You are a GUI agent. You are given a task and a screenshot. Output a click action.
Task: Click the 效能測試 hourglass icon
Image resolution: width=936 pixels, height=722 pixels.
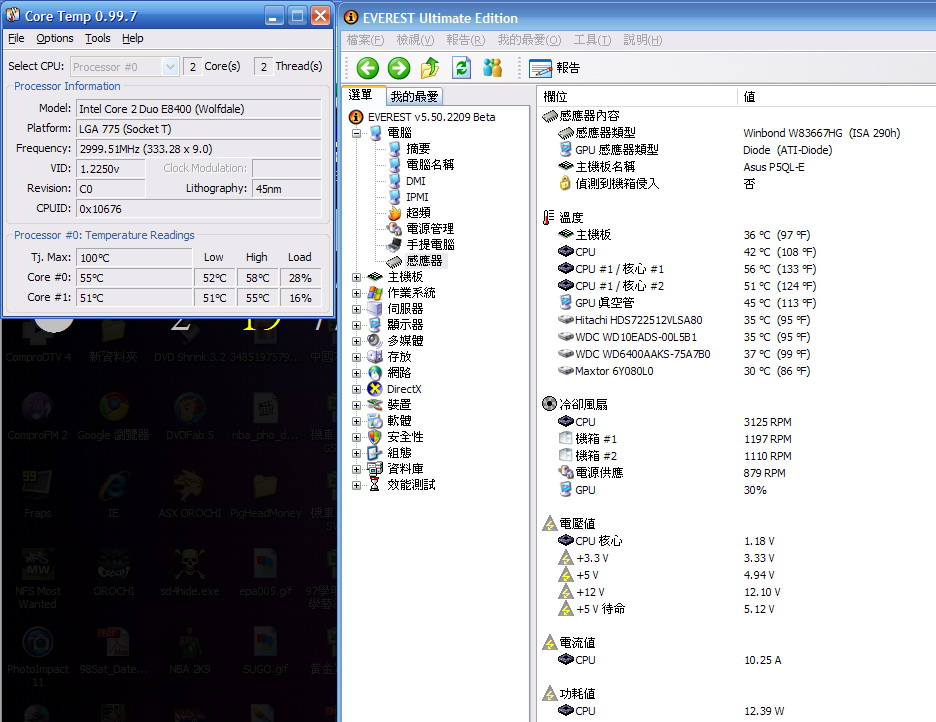click(x=374, y=485)
